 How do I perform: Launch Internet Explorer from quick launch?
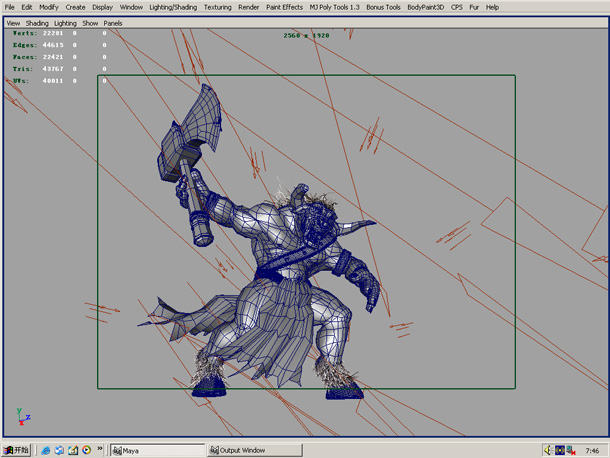[46, 450]
